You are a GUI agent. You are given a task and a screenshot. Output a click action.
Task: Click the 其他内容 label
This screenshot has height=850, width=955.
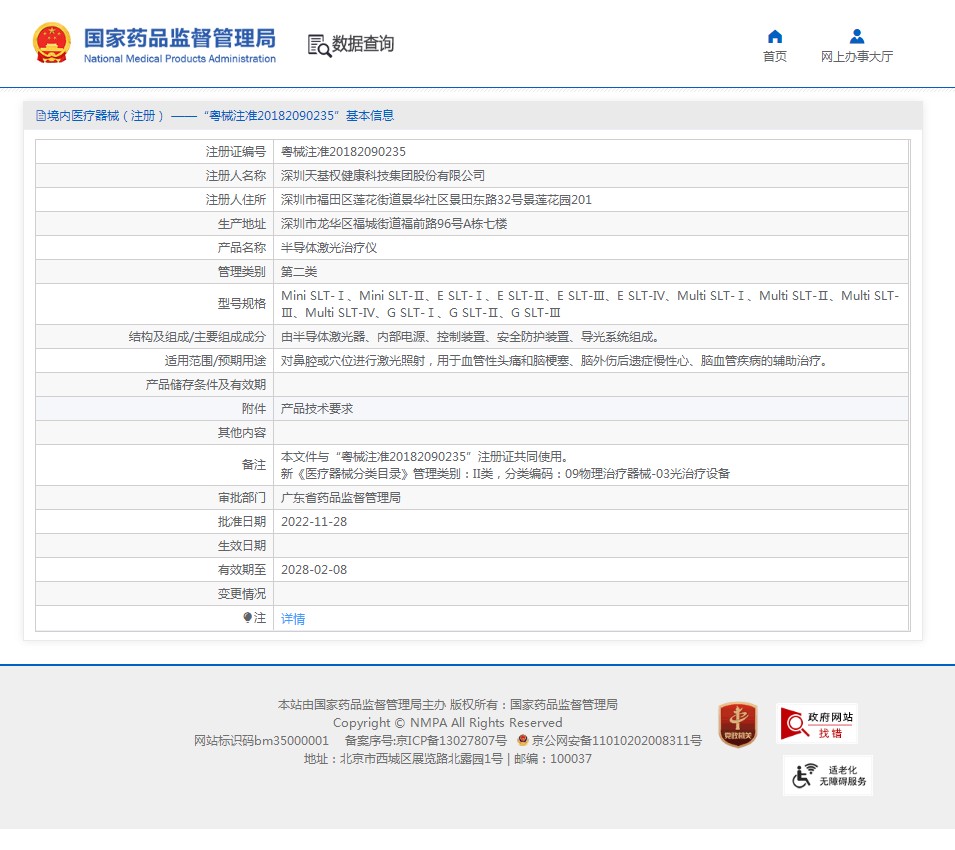[x=242, y=432]
